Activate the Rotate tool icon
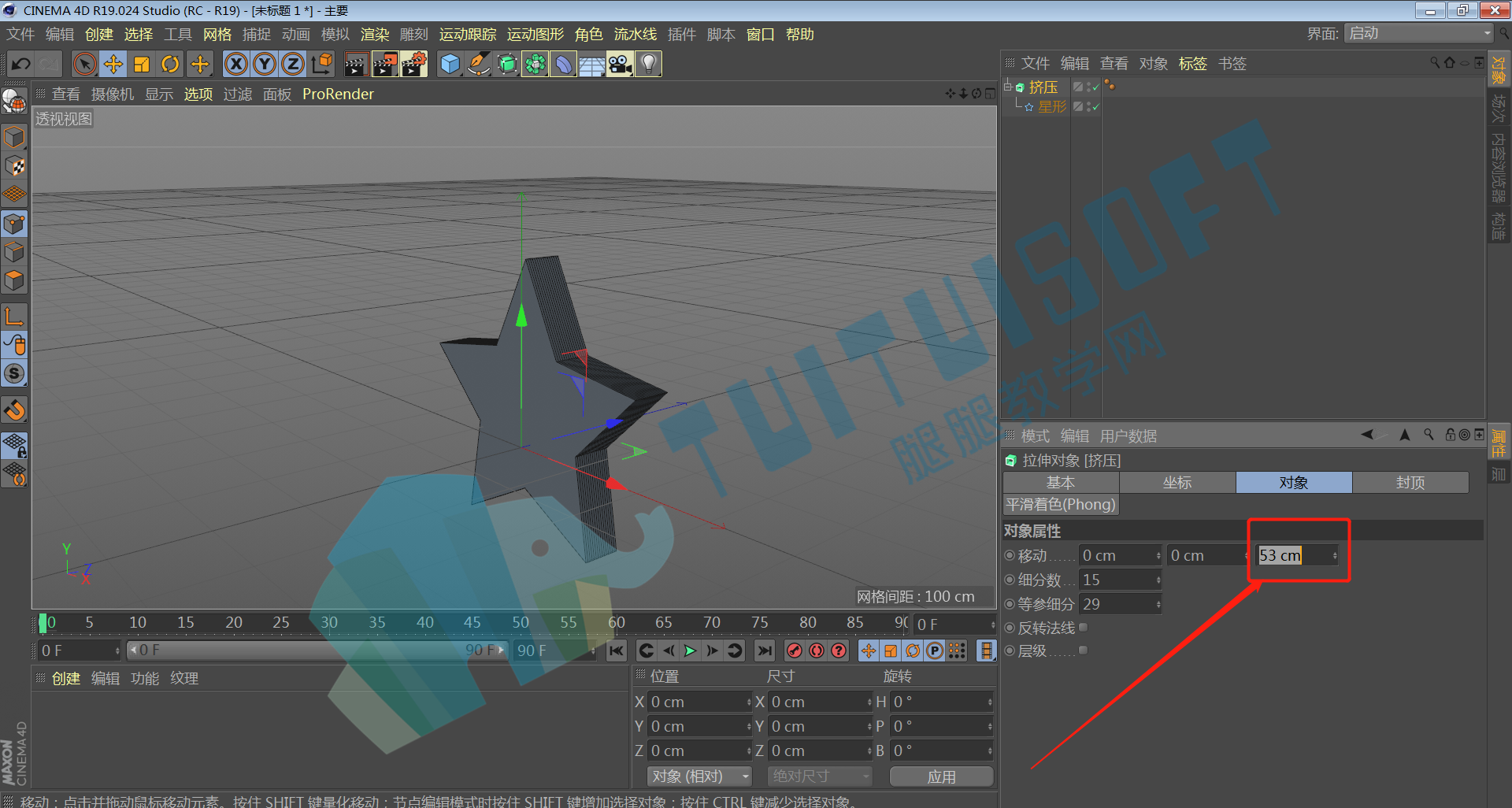Screen dimensions: 1512x808 click(x=170, y=65)
